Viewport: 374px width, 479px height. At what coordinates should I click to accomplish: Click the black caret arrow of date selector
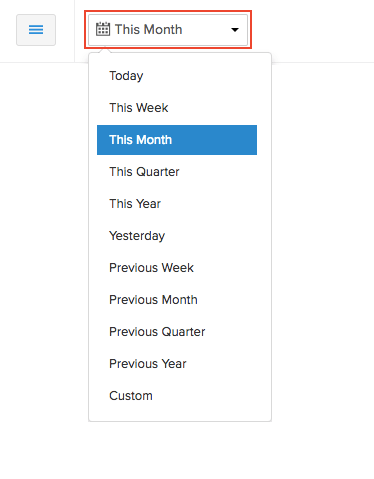(235, 30)
